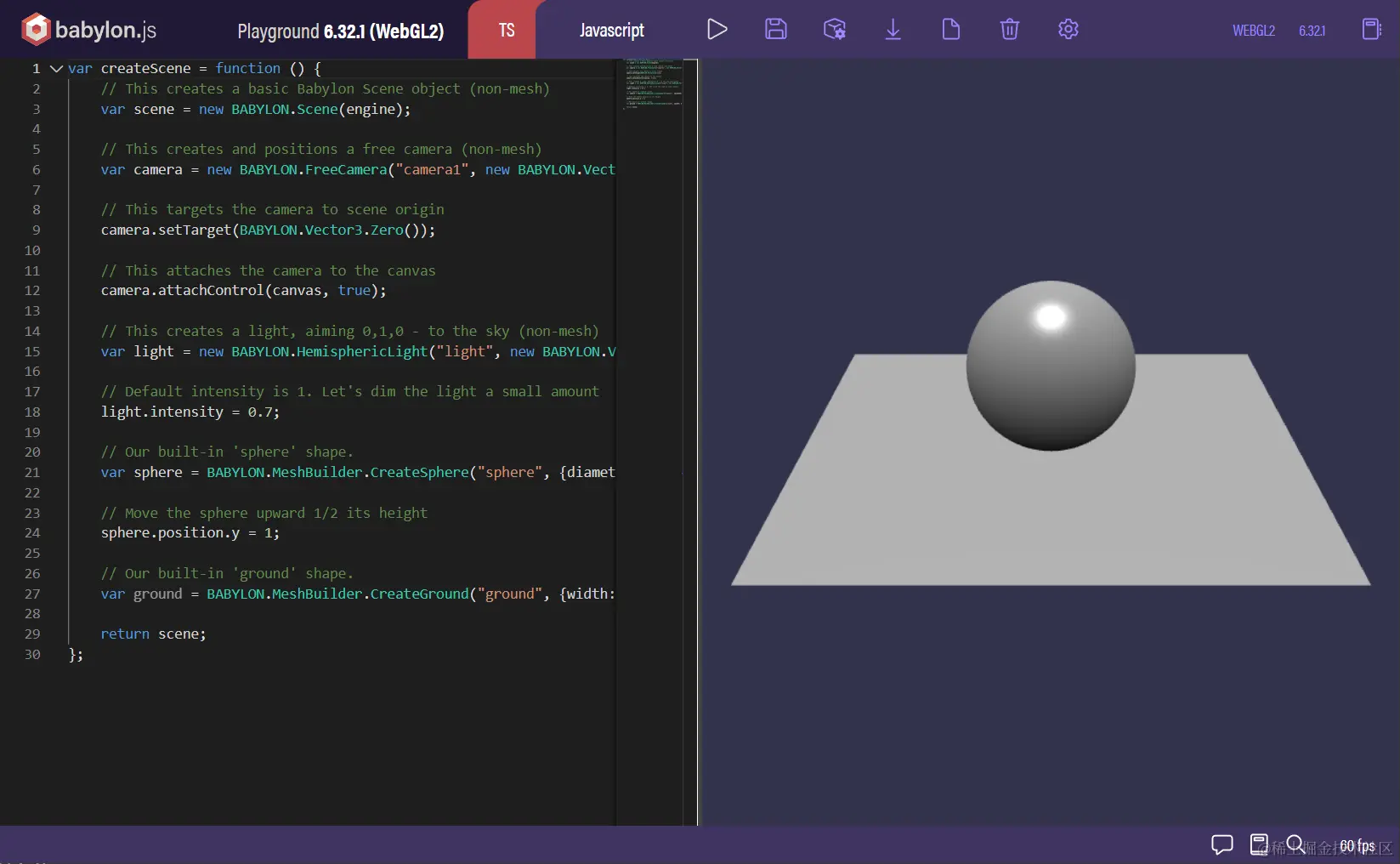Open the forum speech bubble icon

pos(1222,844)
